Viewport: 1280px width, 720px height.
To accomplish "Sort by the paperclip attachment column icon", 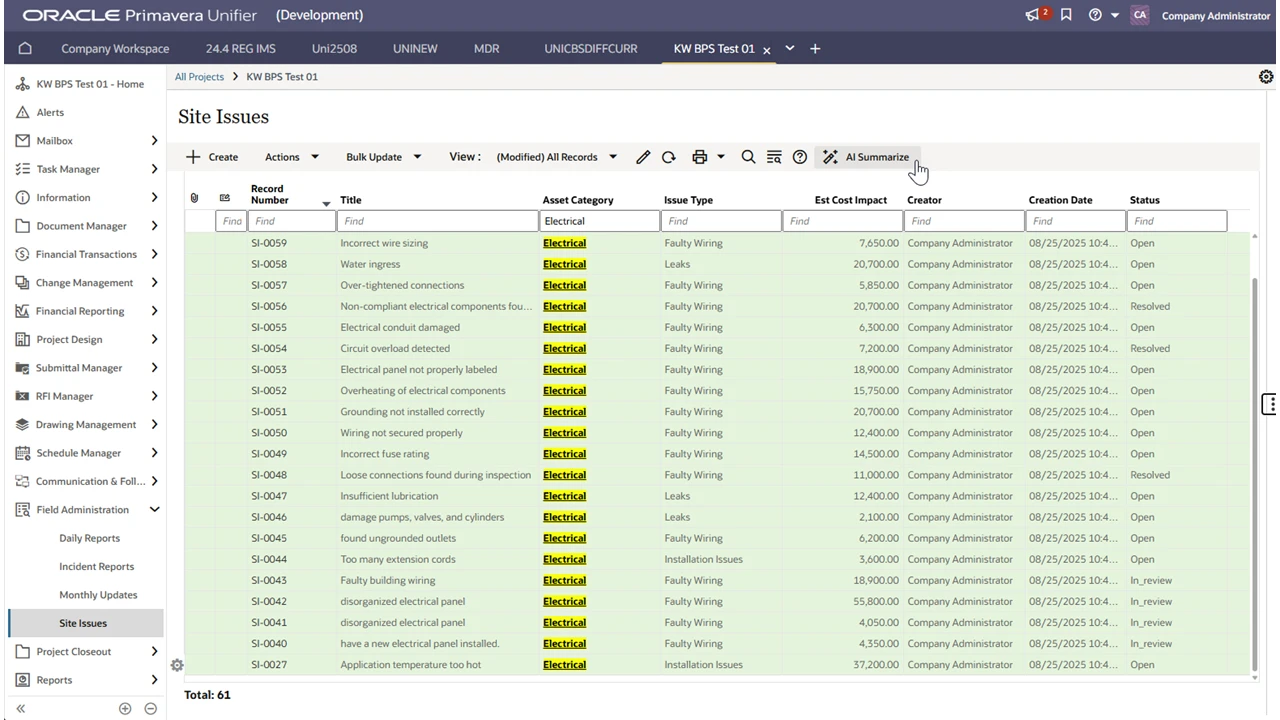I will click(194, 198).
